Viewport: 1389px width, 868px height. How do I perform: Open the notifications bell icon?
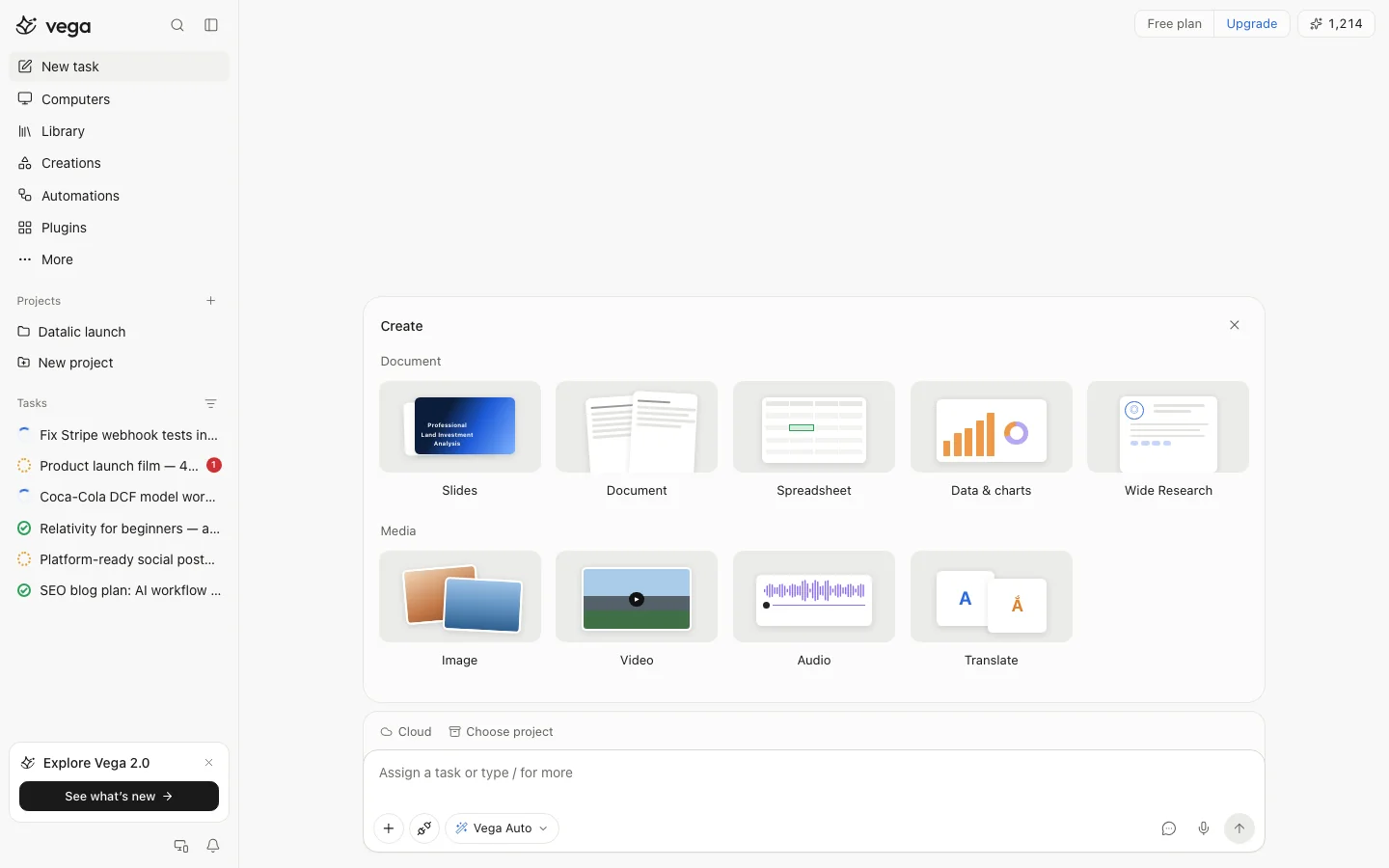coord(213,846)
